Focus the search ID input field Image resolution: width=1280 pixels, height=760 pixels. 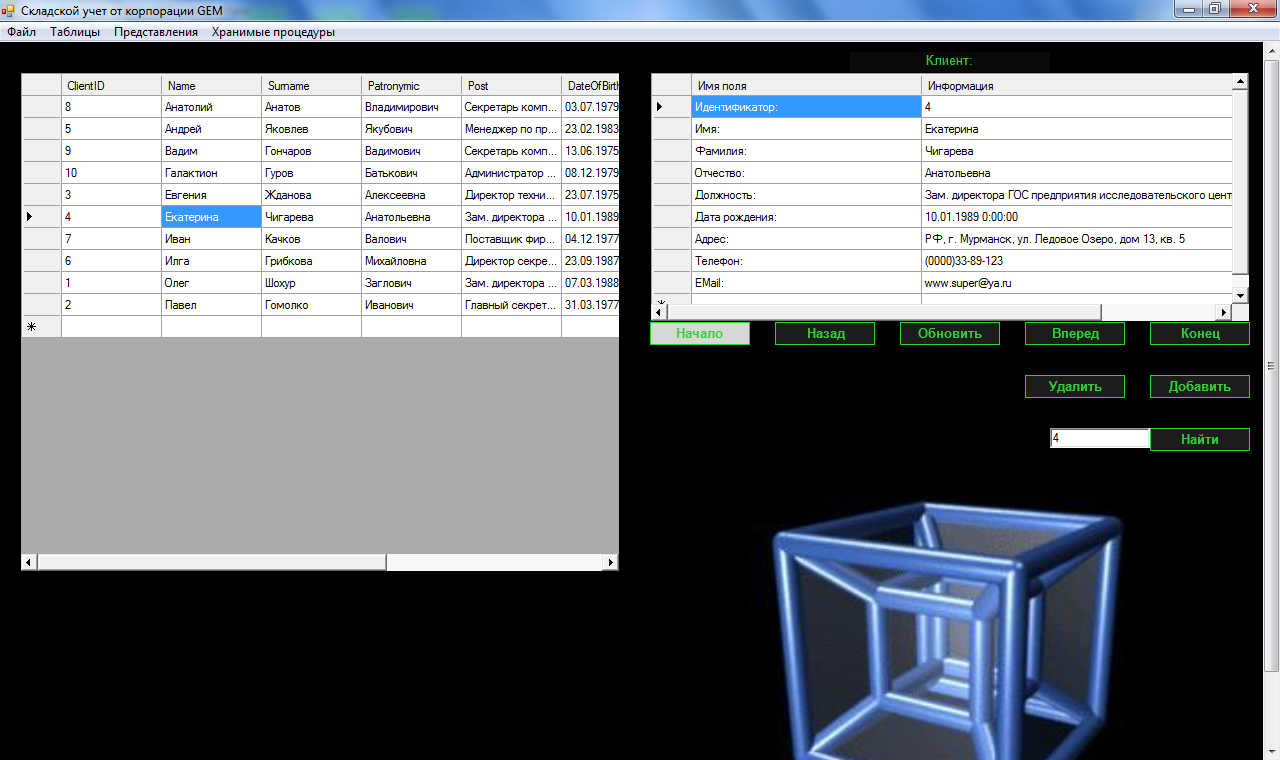(1099, 439)
